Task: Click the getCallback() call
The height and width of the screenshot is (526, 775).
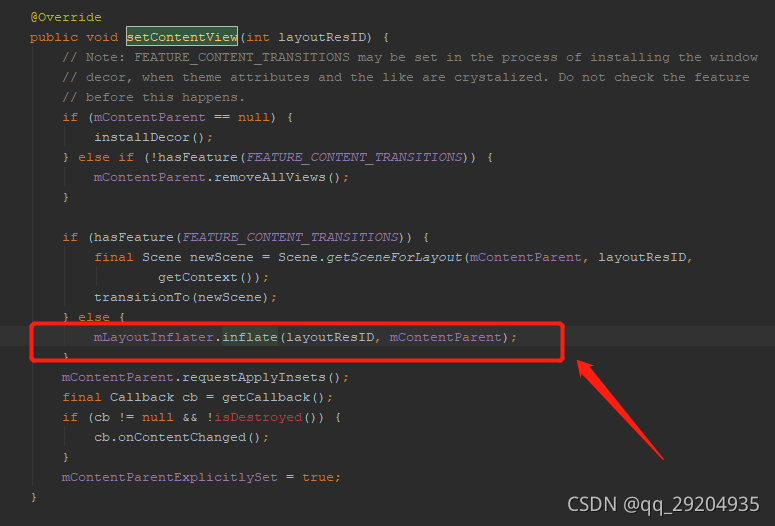Action: pos(273,397)
